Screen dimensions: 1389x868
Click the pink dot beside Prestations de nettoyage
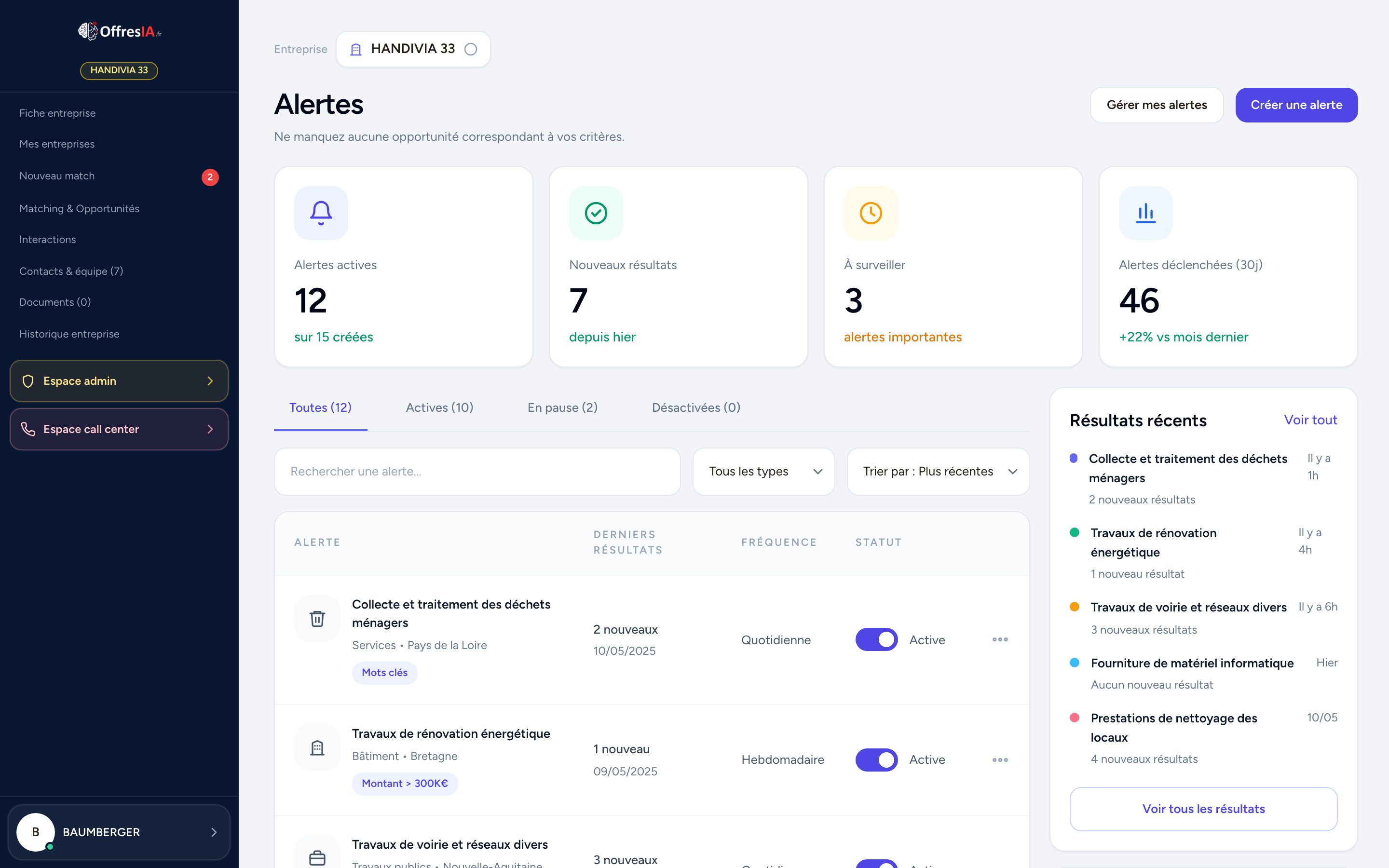[1075, 718]
